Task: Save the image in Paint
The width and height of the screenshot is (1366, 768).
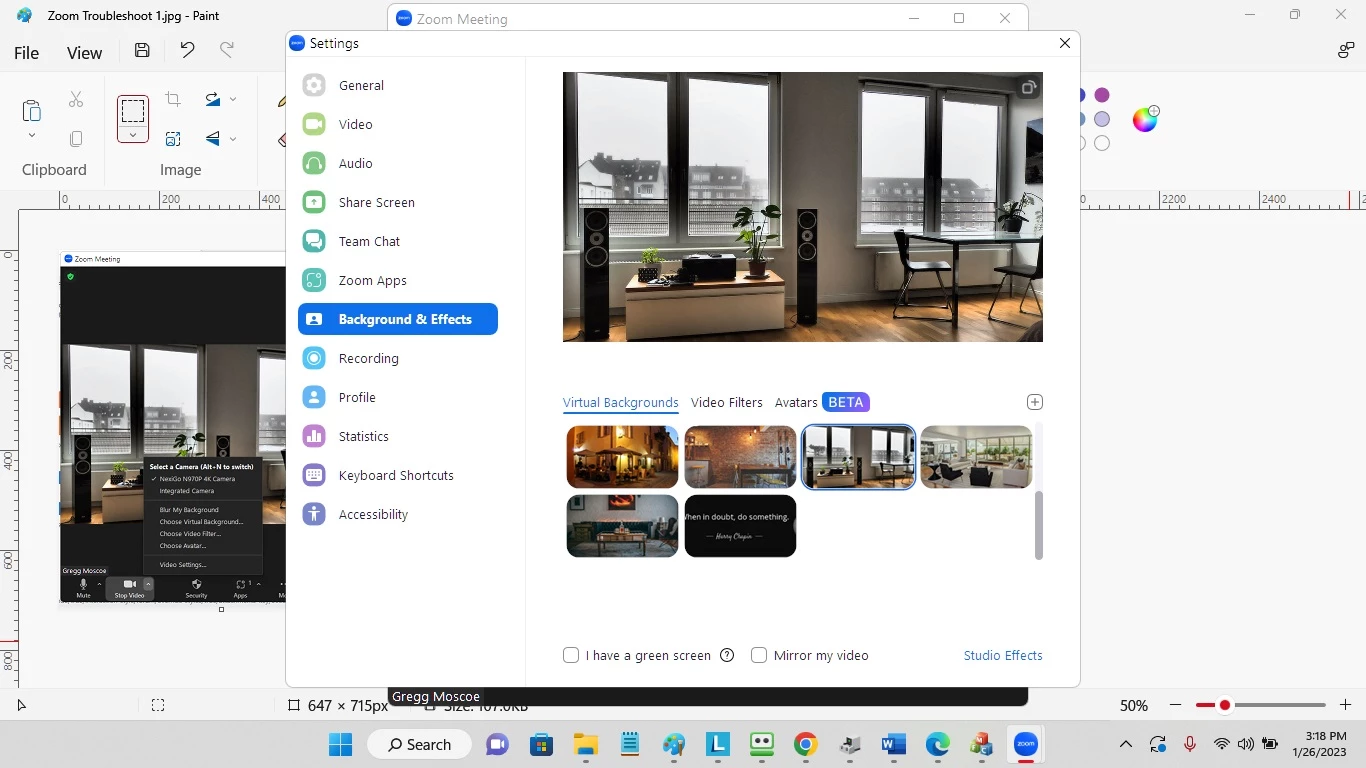Action: point(142,51)
